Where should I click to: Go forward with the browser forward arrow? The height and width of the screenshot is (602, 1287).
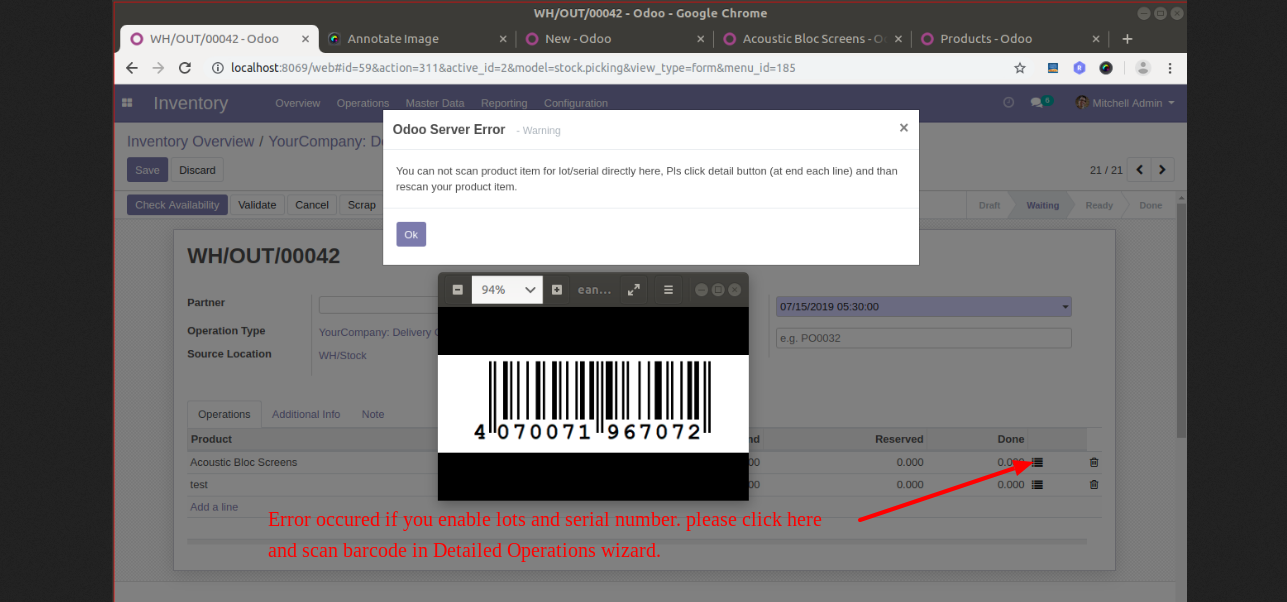pos(158,68)
